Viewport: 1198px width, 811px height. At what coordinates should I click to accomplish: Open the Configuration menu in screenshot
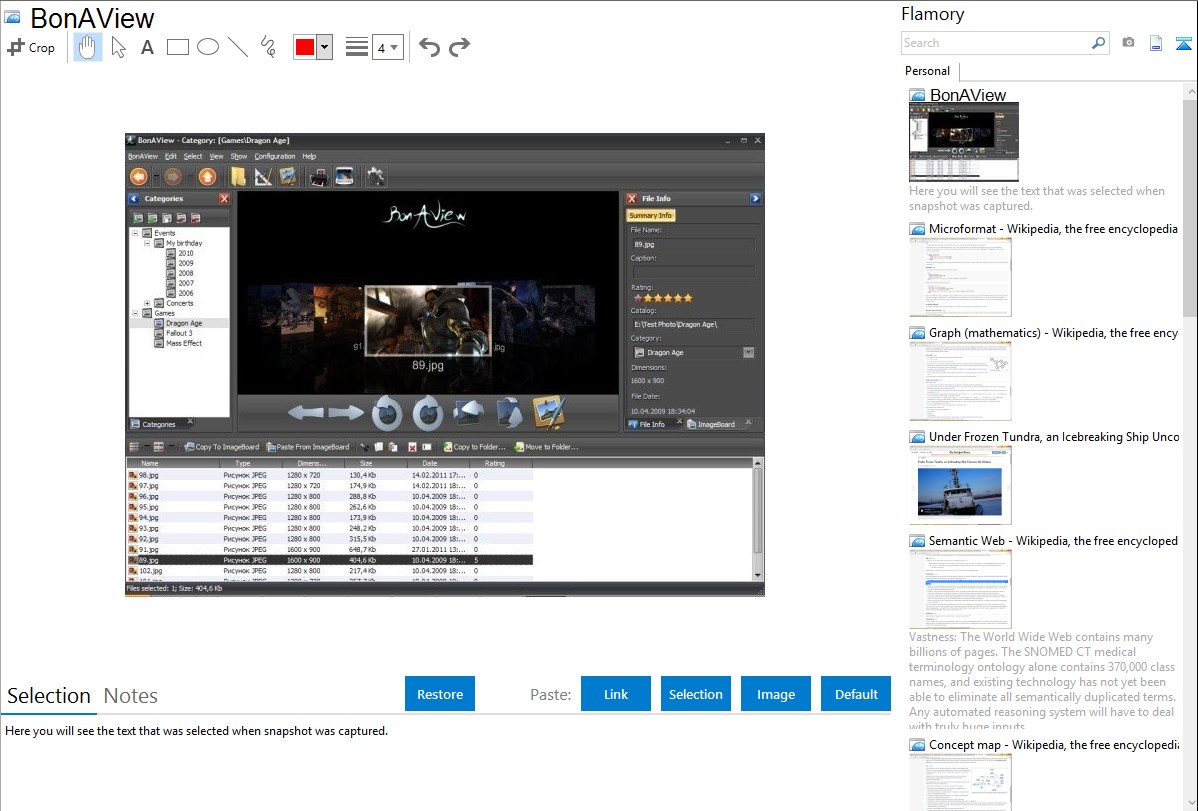pos(275,156)
